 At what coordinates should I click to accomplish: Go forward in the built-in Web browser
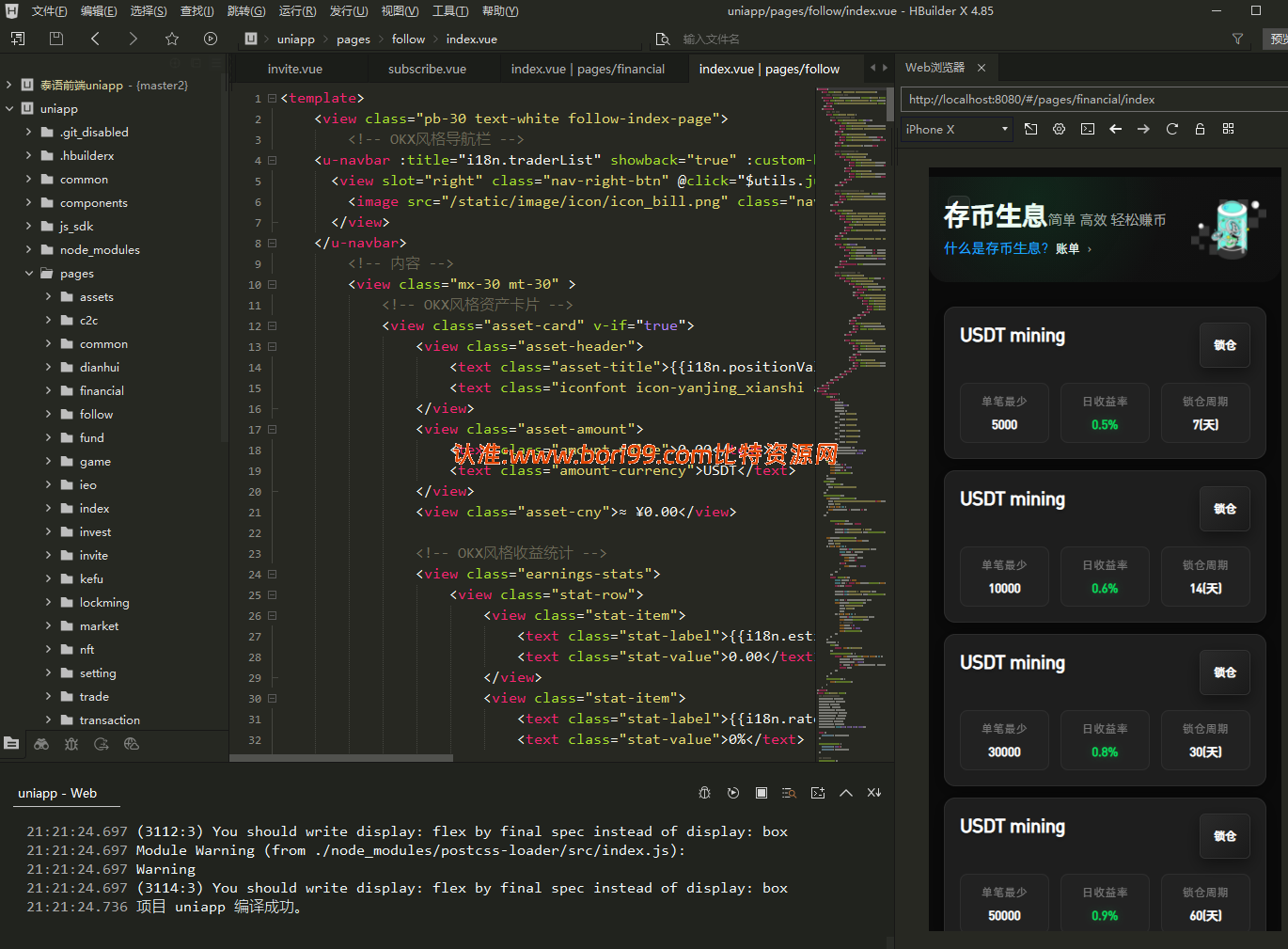(1144, 129)
